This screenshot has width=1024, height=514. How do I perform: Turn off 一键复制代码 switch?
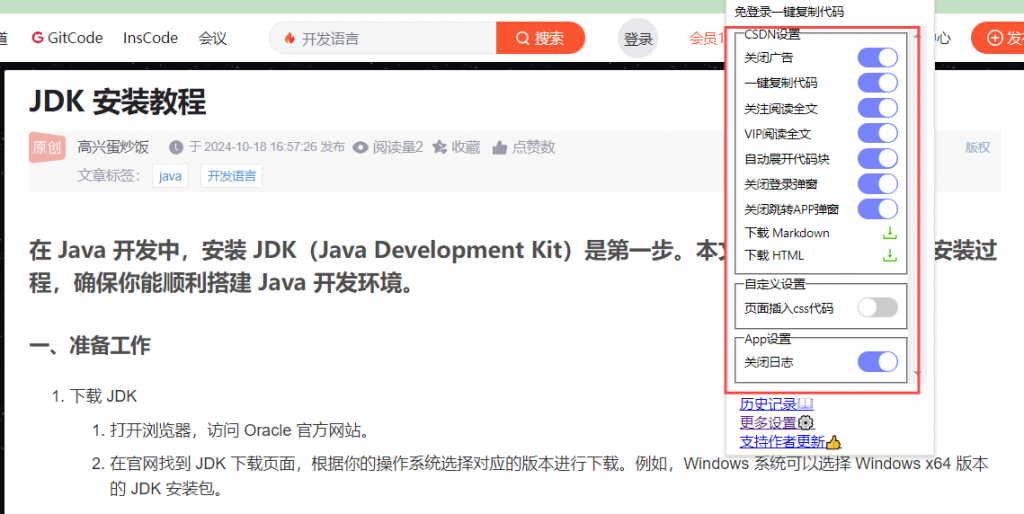point(877,83)
